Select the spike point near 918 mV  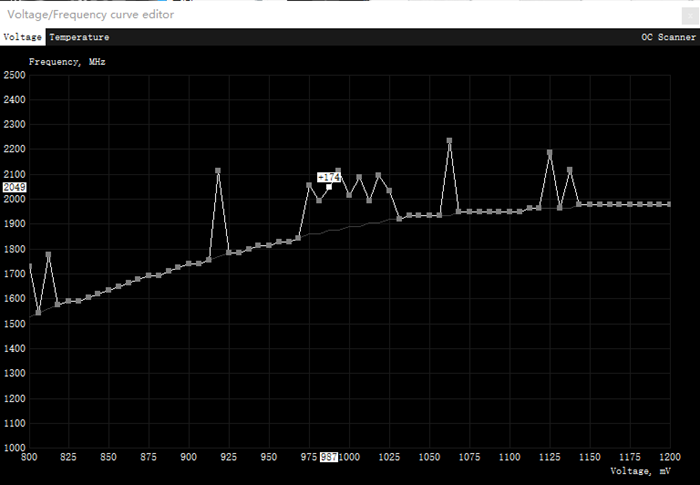point(218,171)
